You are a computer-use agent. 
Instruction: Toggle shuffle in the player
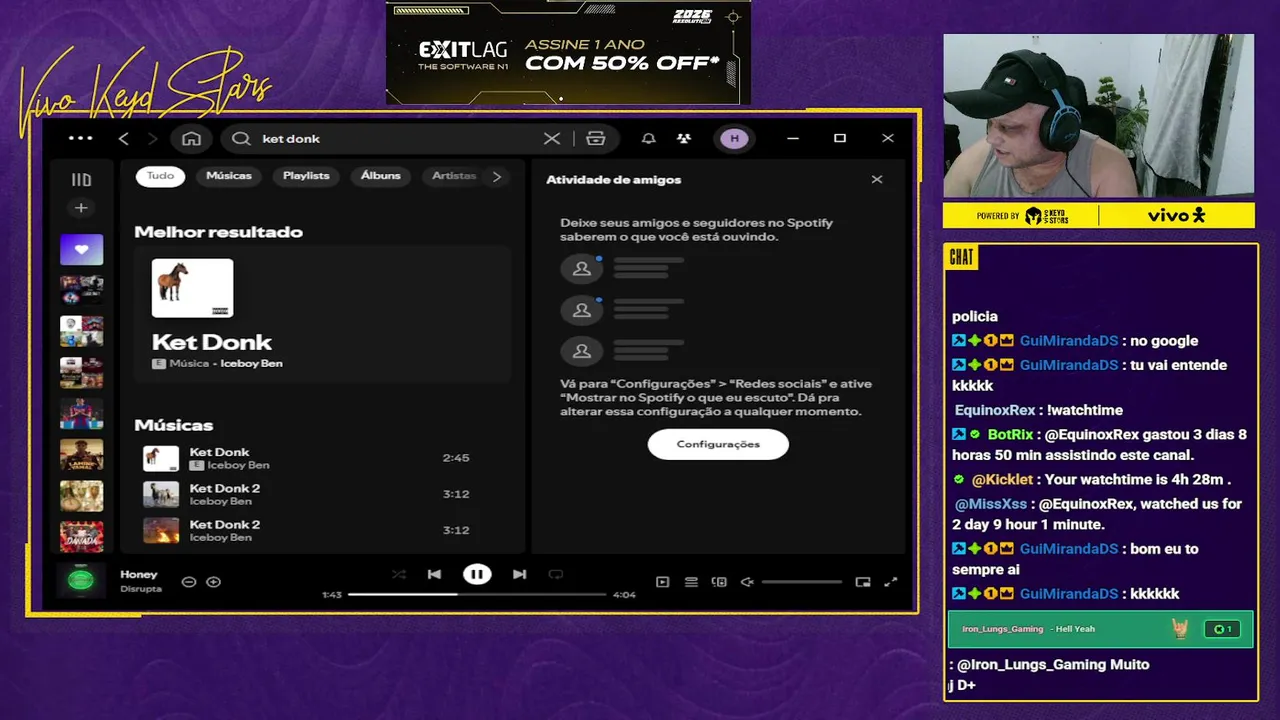tap(399, 574)
